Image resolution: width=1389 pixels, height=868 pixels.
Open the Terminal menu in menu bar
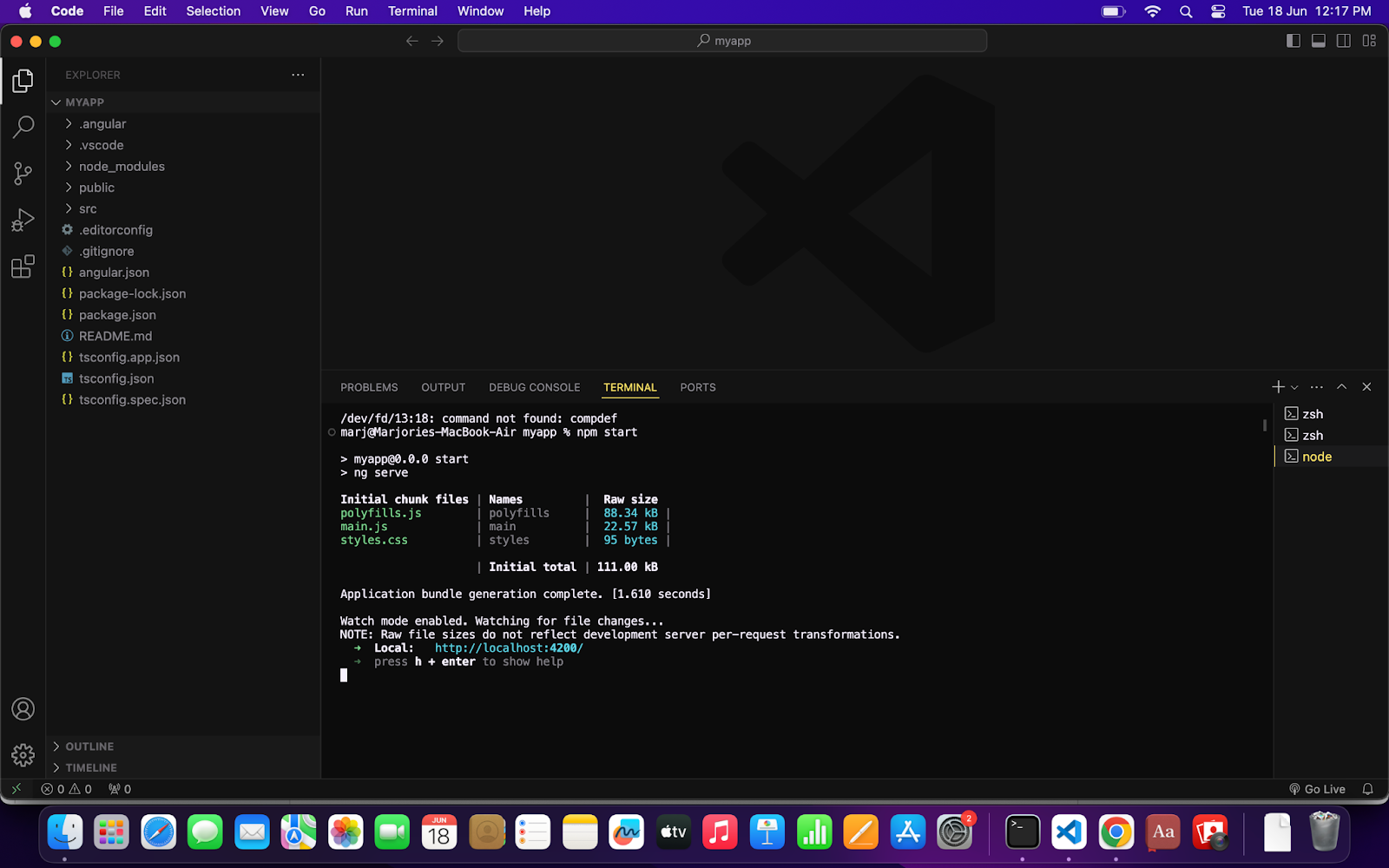pyautogui.click(x=412, y=11)
